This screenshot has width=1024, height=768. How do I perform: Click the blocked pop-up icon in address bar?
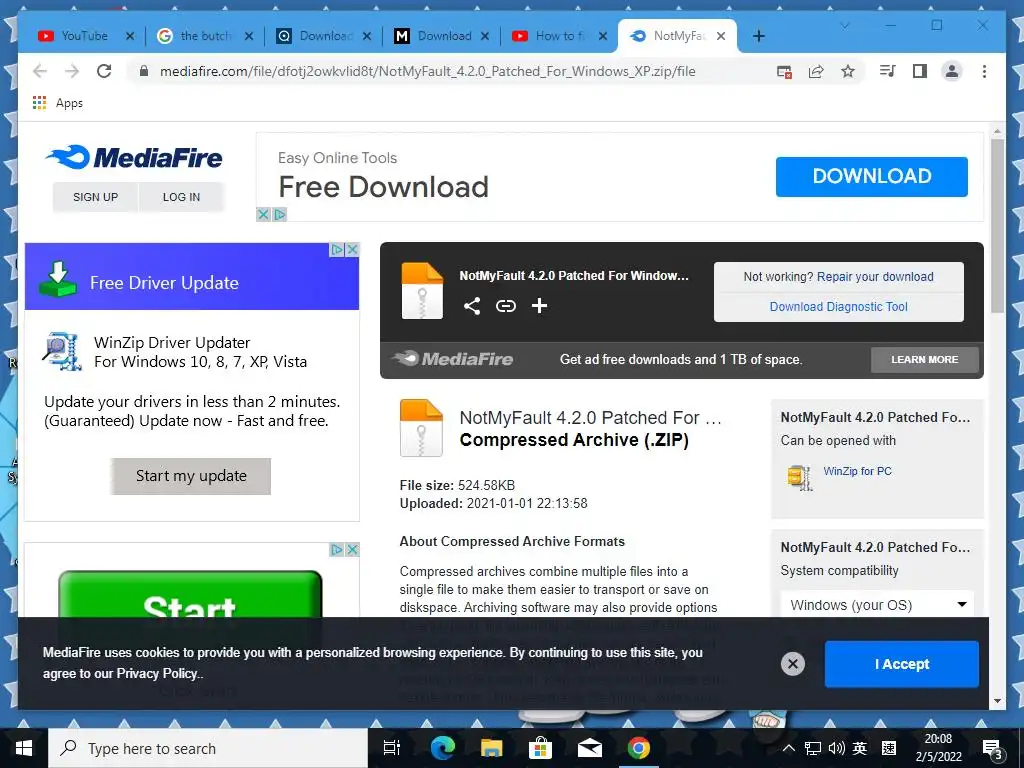point(784,71)
